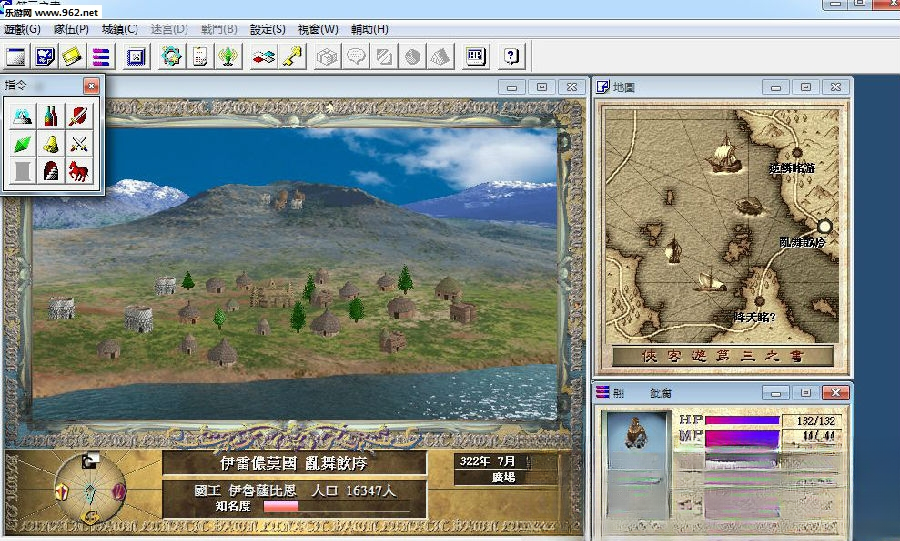
Task: Click the greyed sphere toolbar icon
Action: tap(412, 56)
